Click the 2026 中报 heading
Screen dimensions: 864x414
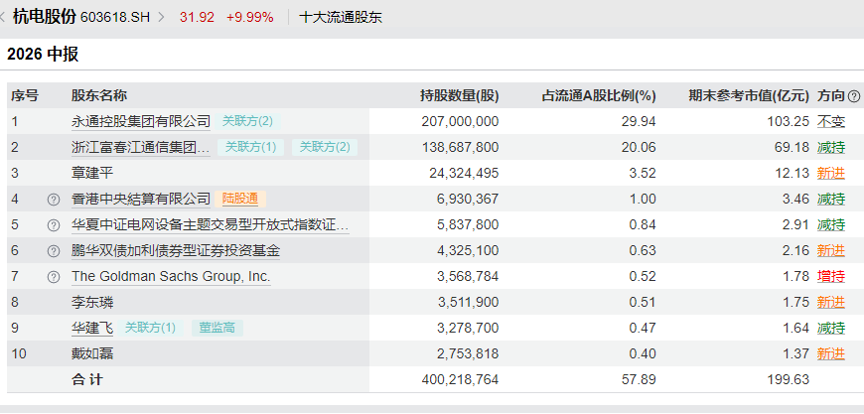[x=43, y=54]
